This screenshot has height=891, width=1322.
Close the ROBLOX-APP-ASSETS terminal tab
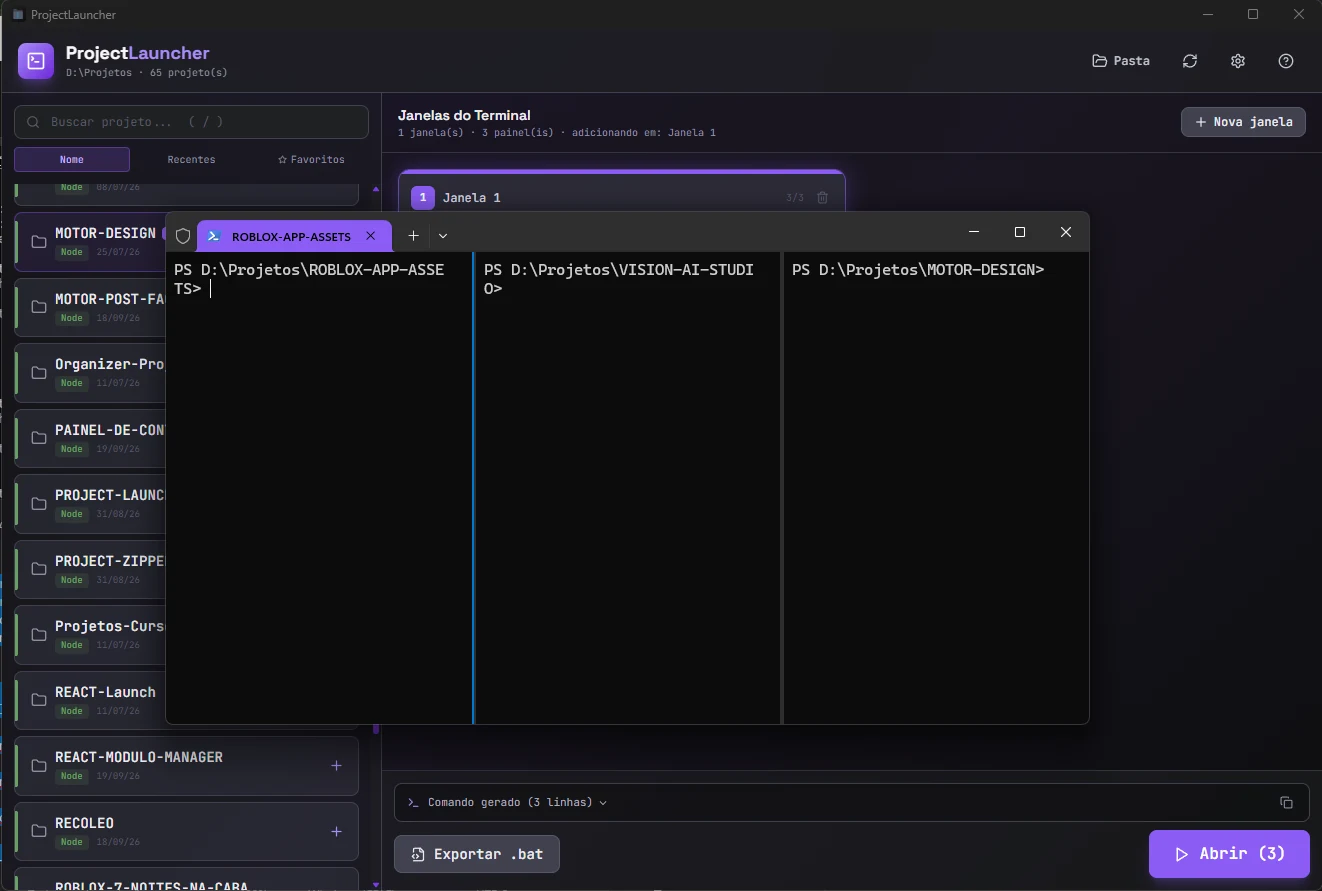point(371,236)
